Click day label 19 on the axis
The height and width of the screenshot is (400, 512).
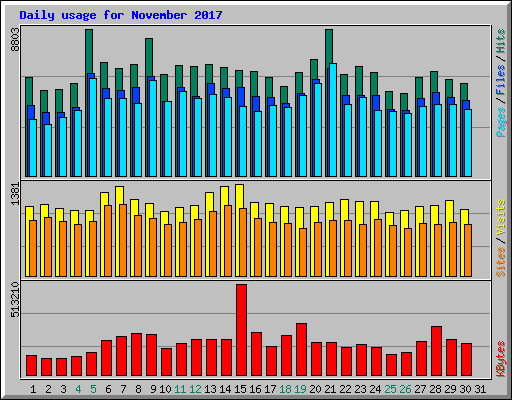point(300,389)
